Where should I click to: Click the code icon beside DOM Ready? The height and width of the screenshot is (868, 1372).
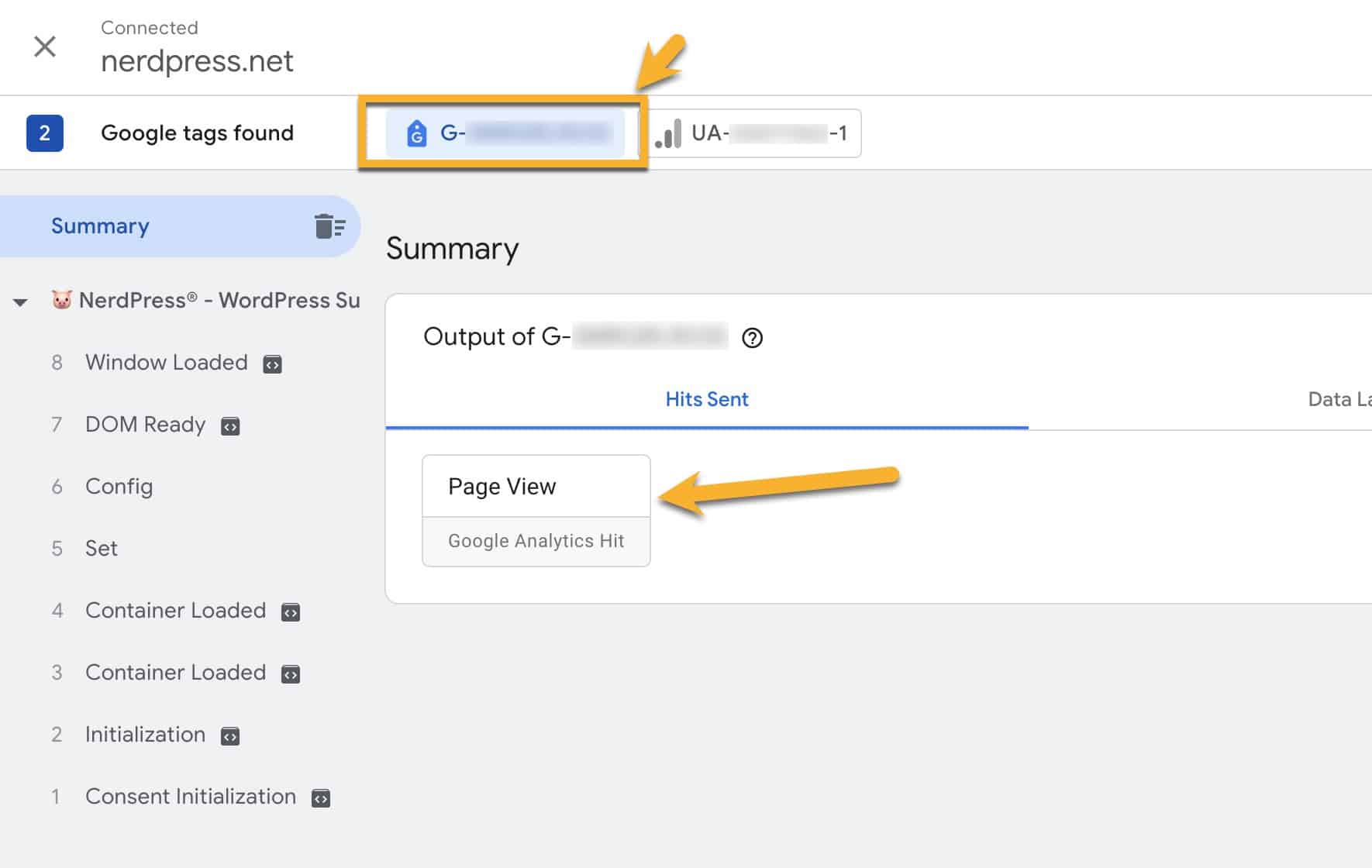229,426
